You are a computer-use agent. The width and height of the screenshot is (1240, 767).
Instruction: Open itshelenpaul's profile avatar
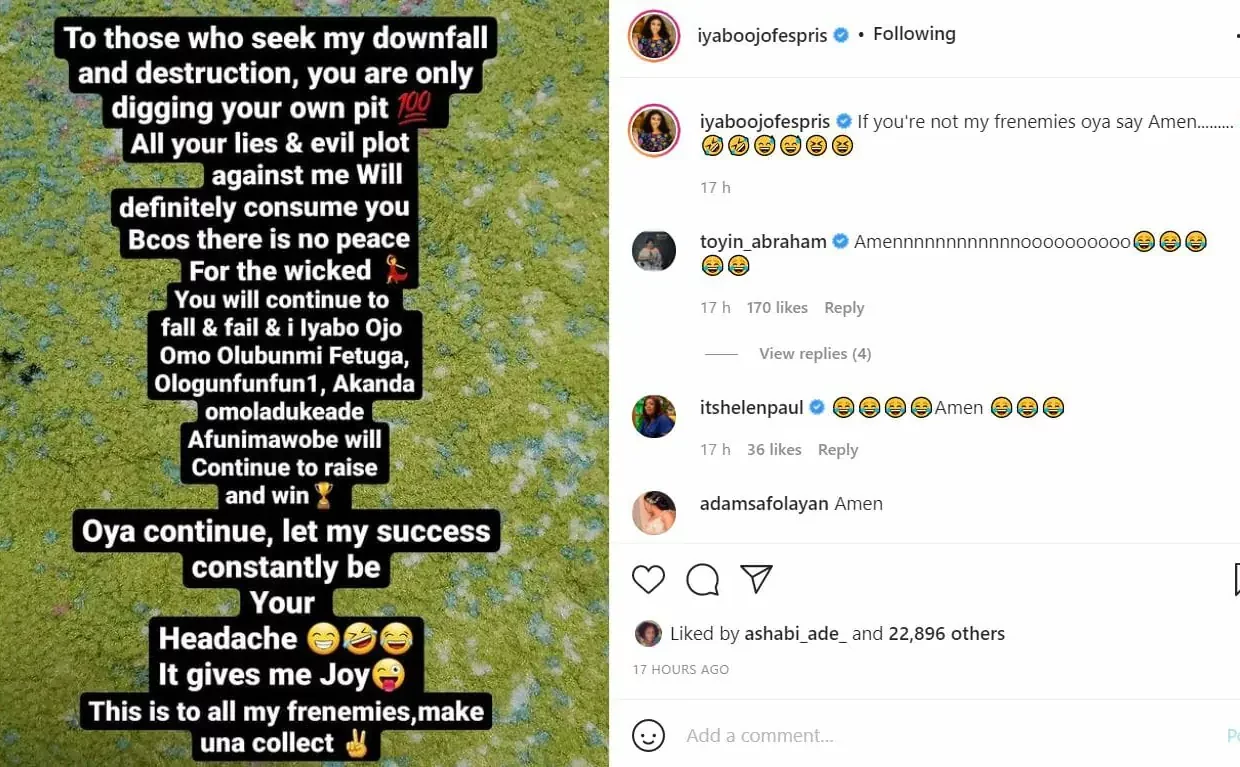[654, 416]
